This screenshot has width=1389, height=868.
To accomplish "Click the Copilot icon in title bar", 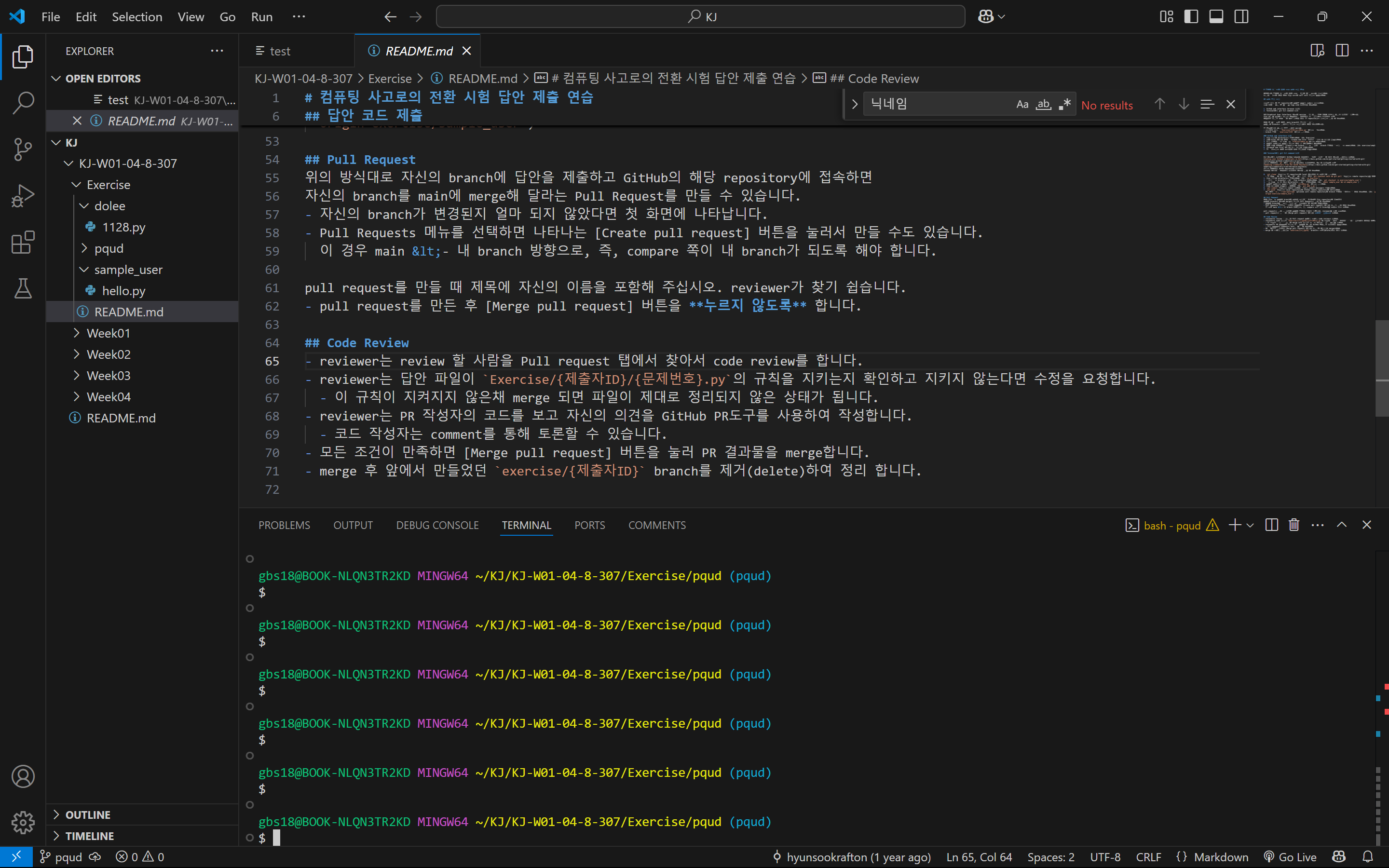I will 985,17.
